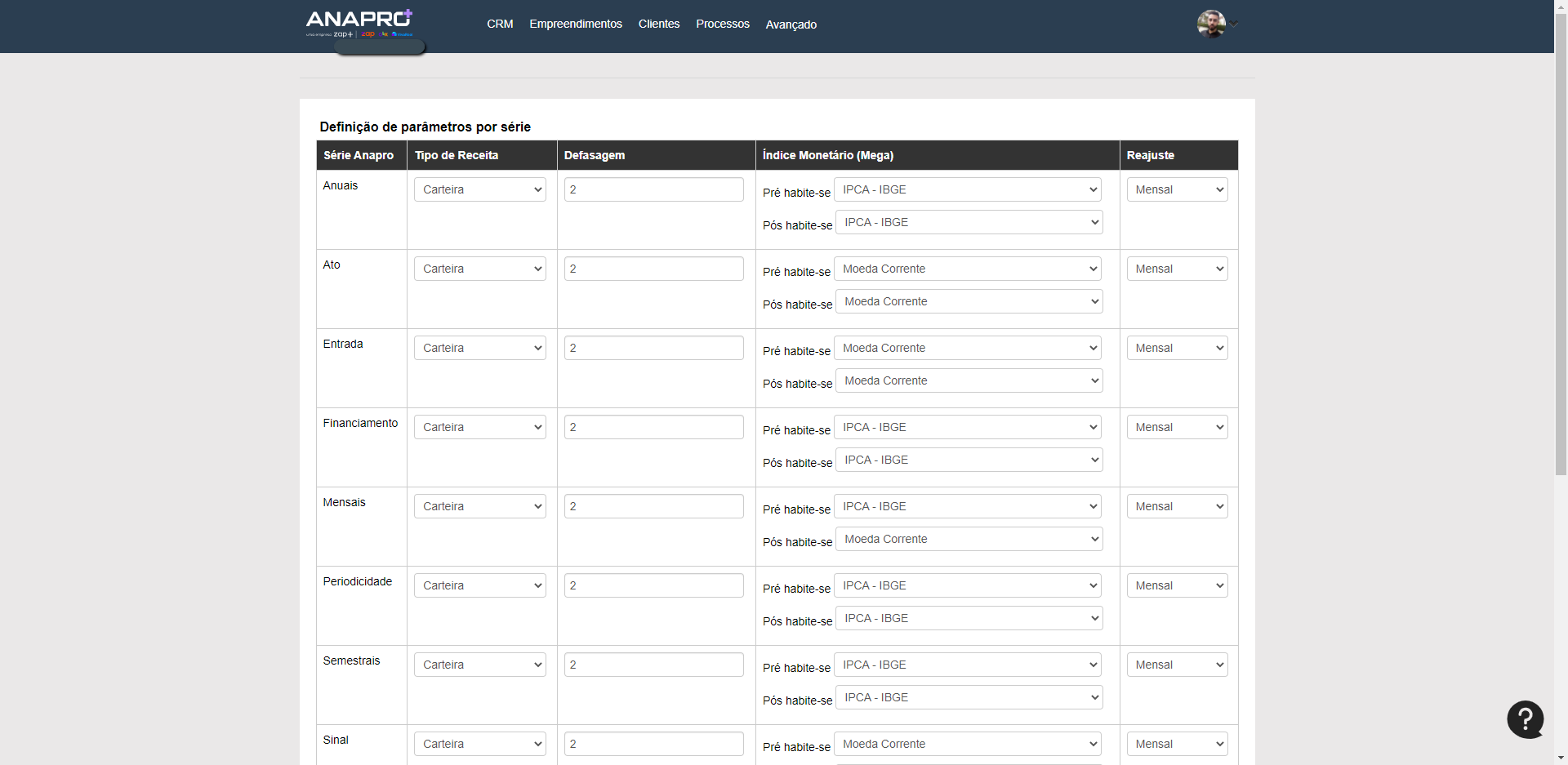Expand Reajuste dropdown for Entrada row
1568x765 pixels.
(x=1177, y=348)
